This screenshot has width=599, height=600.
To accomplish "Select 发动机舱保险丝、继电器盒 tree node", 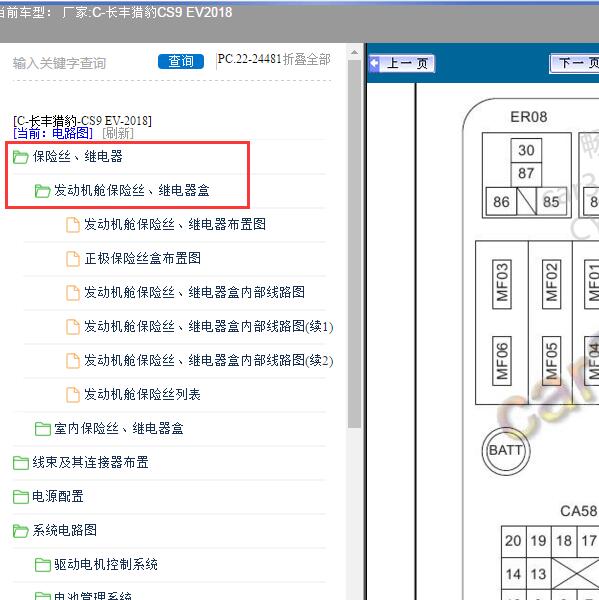I will click(132, 191).
